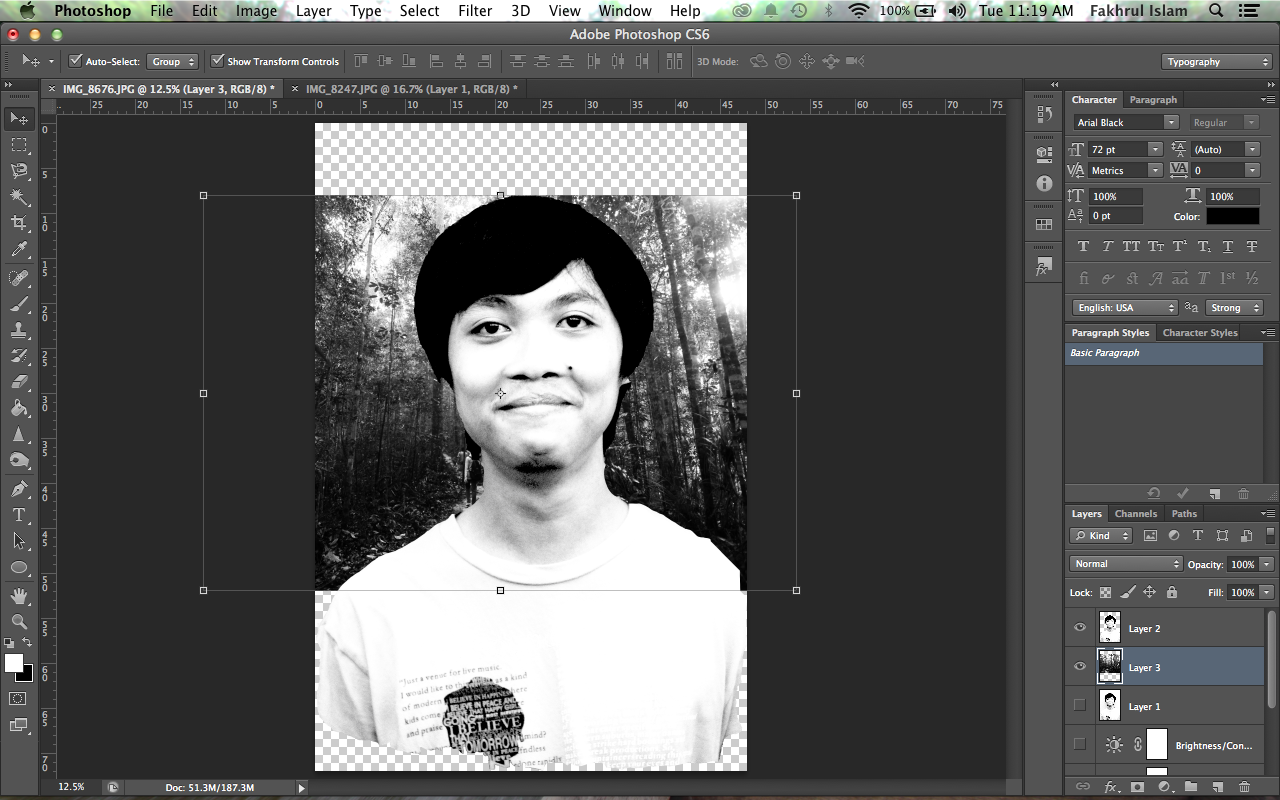Screen dimensions: 1280x800
Task: Click the foreground color swatch
Action: pyautogui.click(x=14, y=663)
